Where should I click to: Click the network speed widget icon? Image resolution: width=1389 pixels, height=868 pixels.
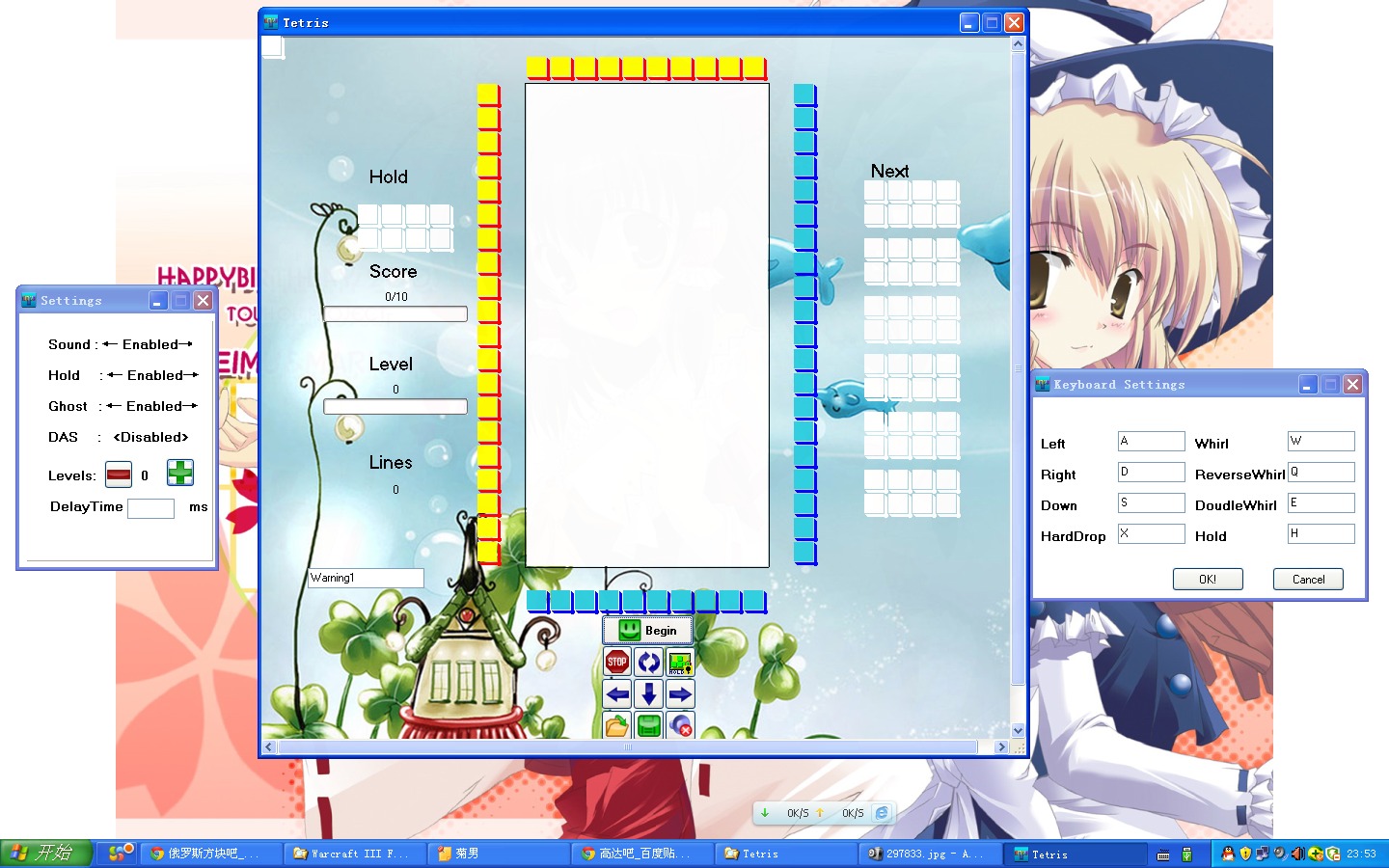882,813
